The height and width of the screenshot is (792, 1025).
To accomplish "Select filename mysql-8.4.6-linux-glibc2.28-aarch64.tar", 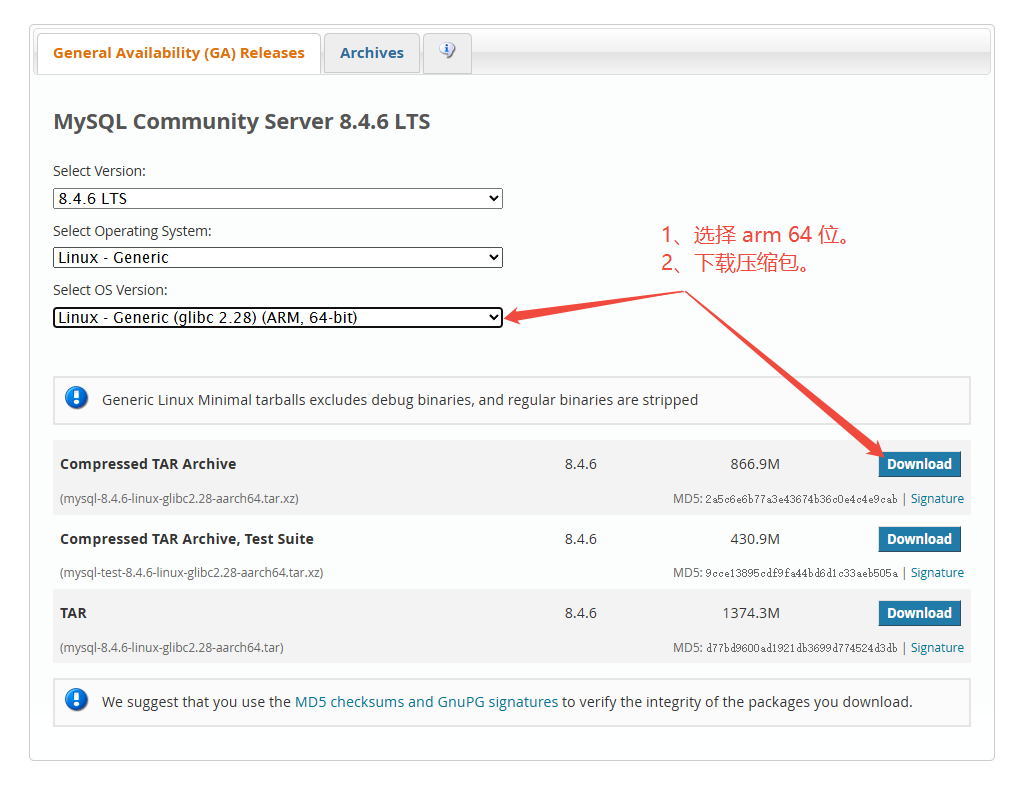I will [x=172, y=648].
